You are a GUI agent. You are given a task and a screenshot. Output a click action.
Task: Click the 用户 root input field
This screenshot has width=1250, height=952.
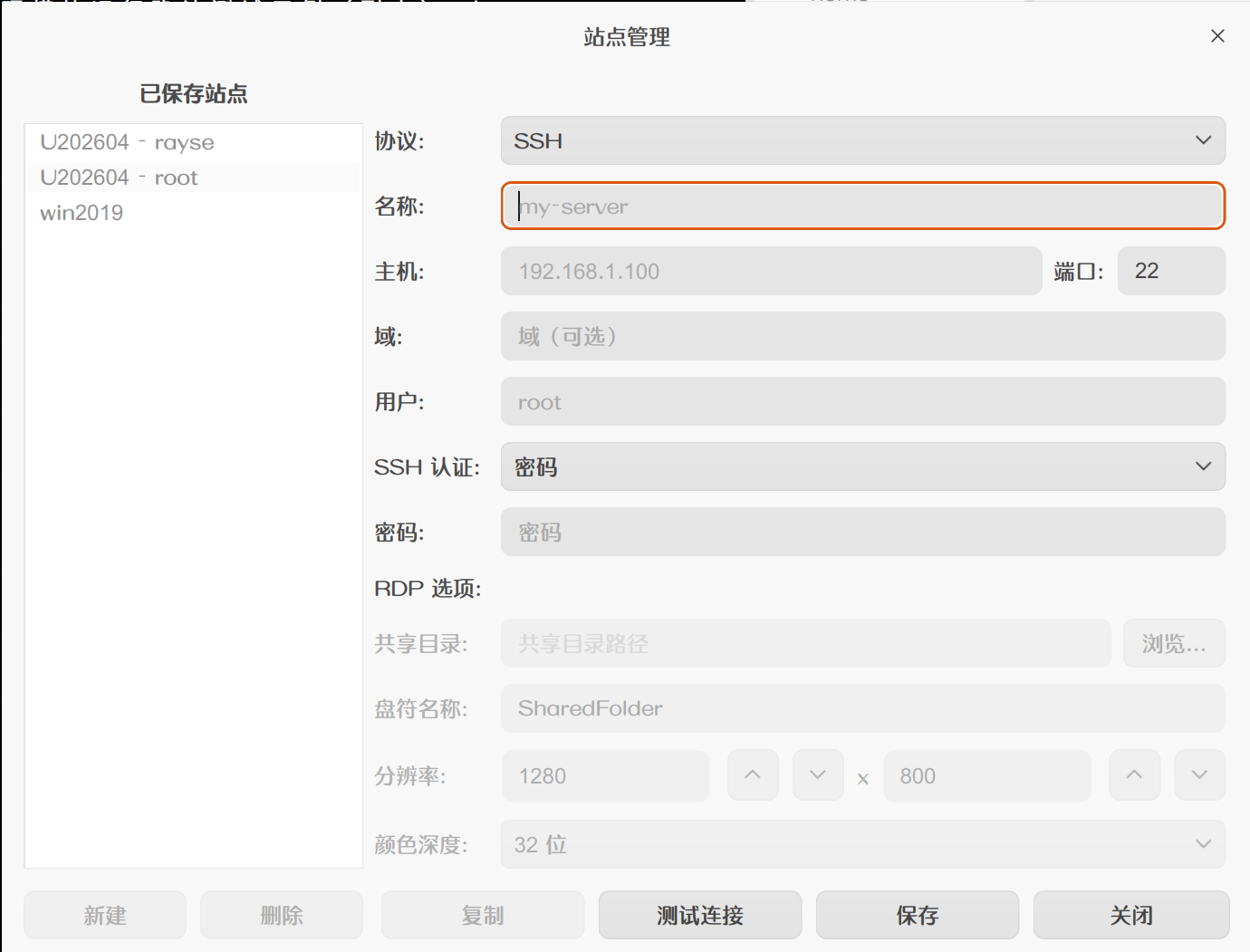(863, 401)
